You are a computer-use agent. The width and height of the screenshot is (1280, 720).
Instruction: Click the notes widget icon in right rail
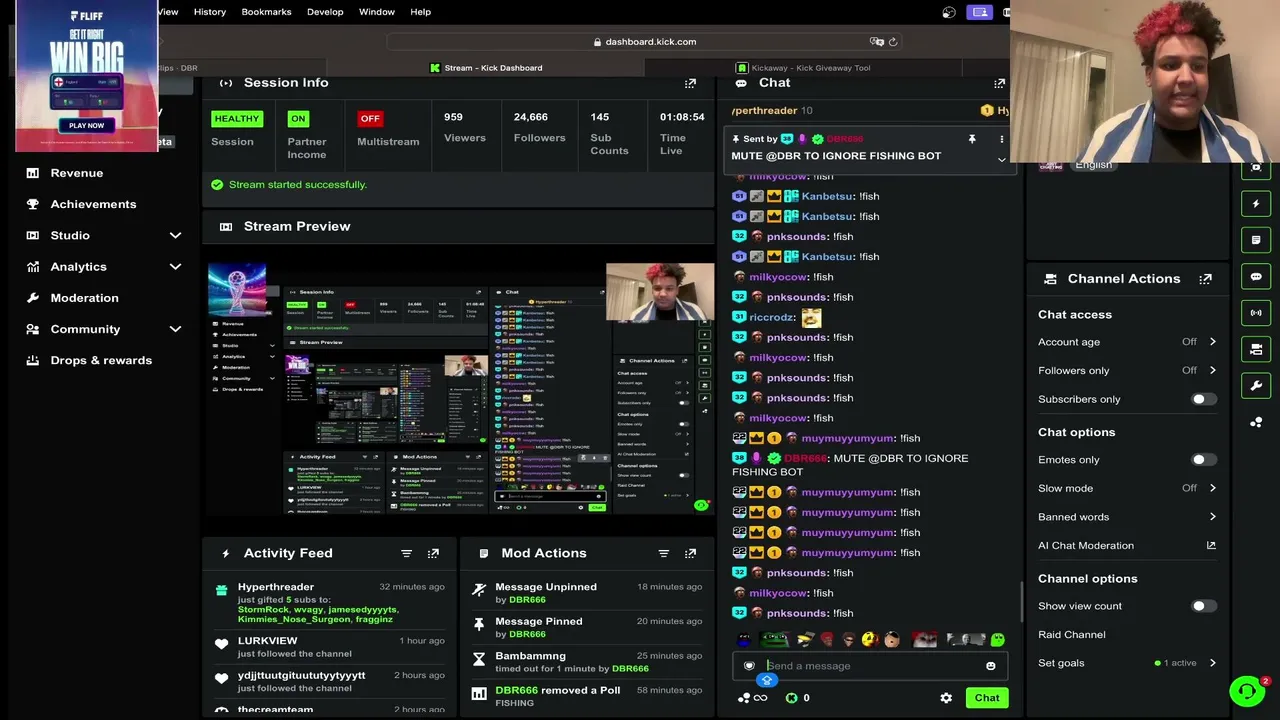1256,240
